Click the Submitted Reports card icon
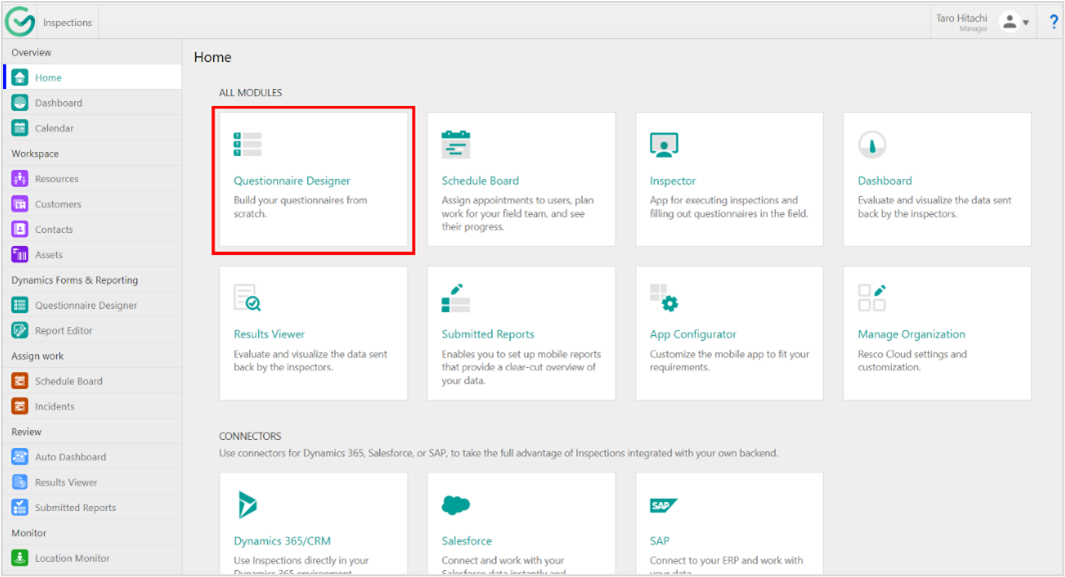Viewport: 1065px width, 577px height. (x=456, y=298)
